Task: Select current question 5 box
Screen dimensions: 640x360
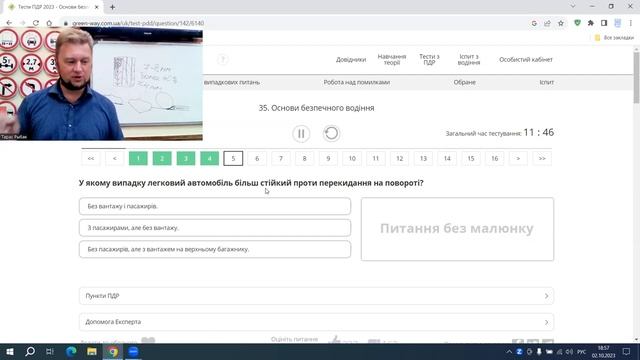Action: pos(233,158)
